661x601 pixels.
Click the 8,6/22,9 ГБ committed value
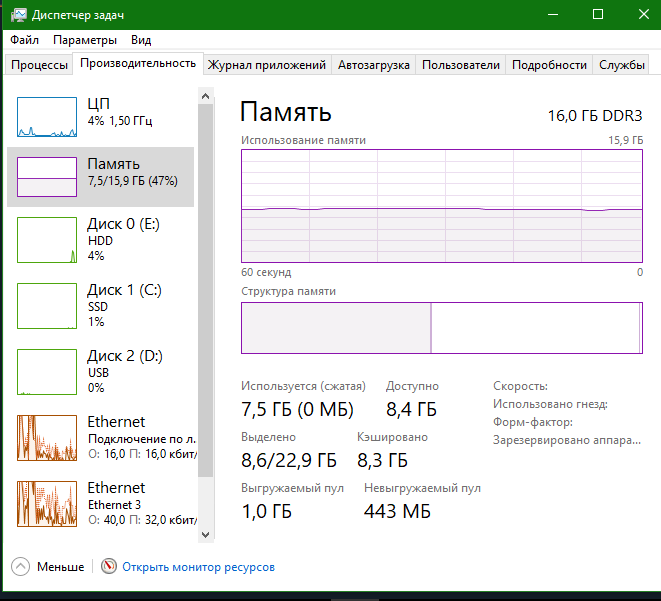(x=289, y=460)
